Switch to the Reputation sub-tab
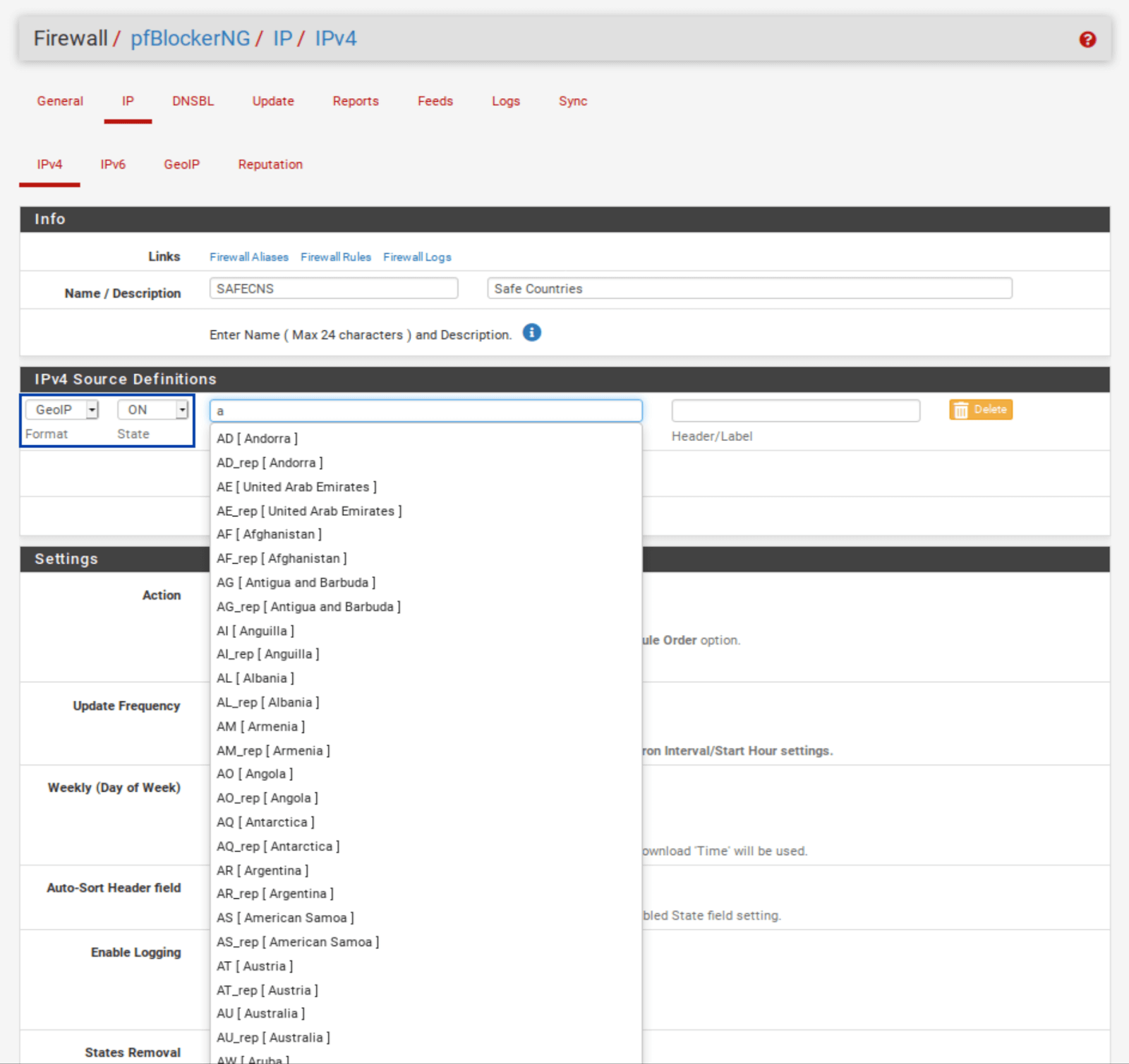The width and height of the screenshot is (1129, 1064). click(270, 164)
